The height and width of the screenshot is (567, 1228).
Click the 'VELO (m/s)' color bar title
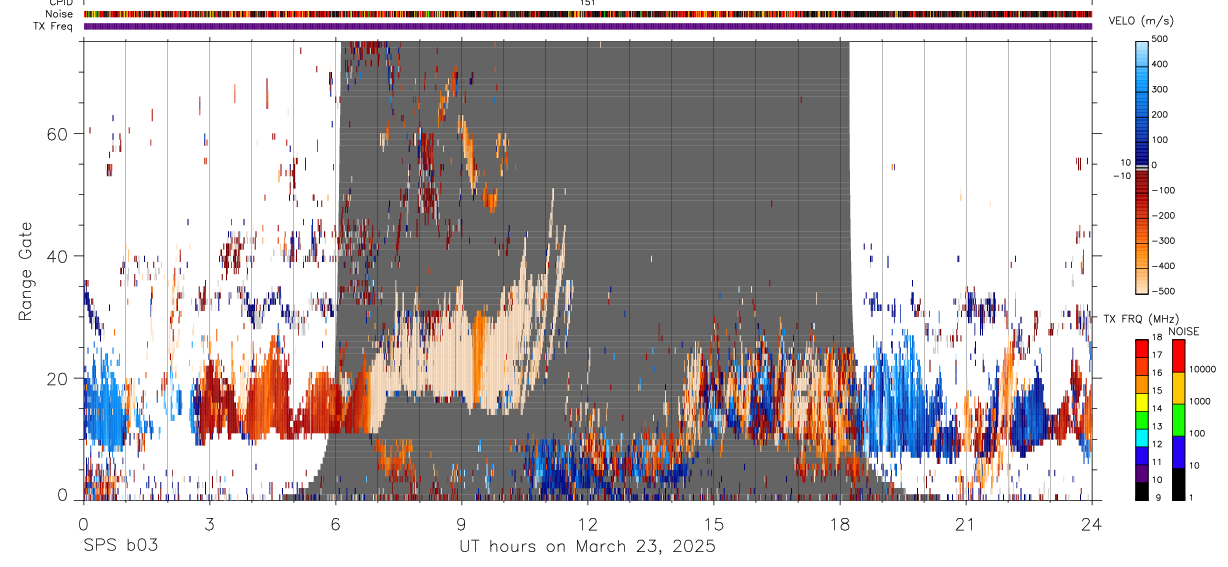tap(1143, 21)
